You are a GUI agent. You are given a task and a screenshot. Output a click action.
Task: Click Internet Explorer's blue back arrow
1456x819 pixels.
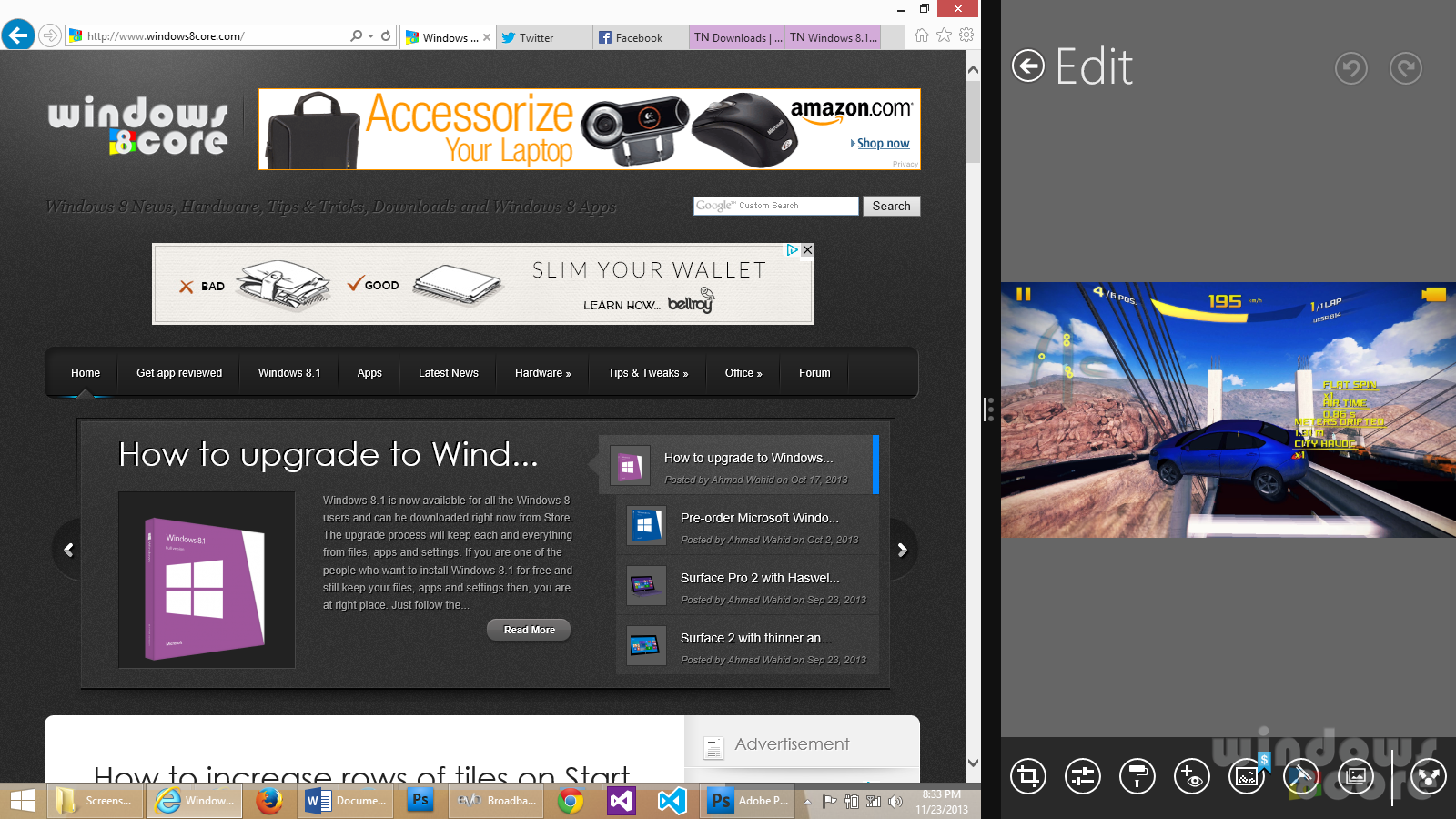click(x=18, y=35)
